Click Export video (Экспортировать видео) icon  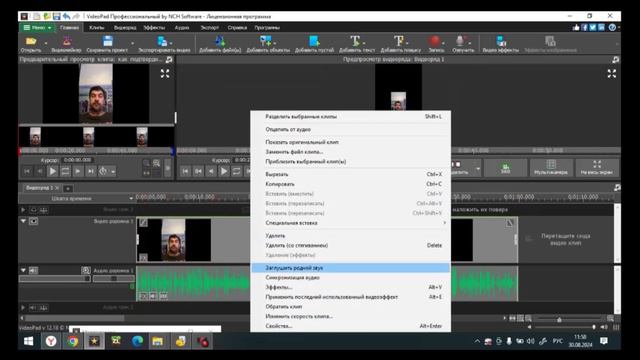click(162, 41)
